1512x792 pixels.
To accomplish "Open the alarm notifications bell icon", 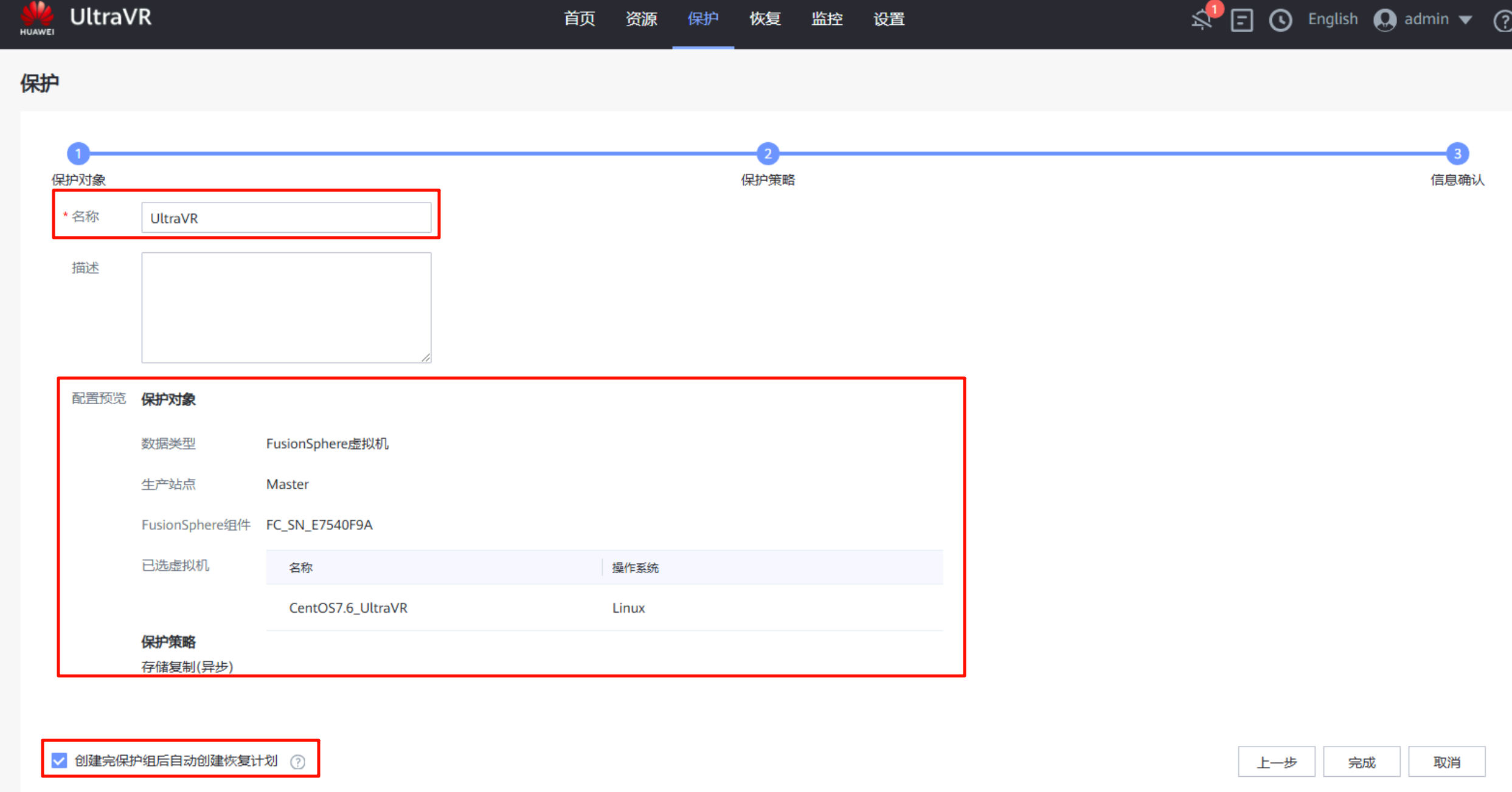I will pos(1202,19).
